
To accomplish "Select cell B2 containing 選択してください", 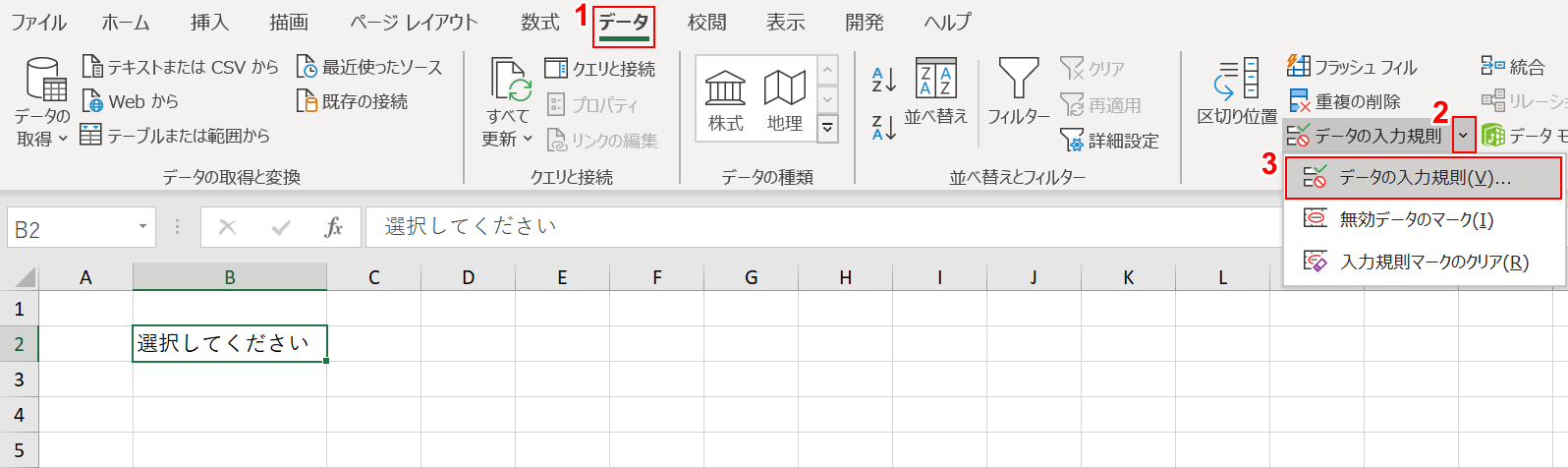I will 230,343.
